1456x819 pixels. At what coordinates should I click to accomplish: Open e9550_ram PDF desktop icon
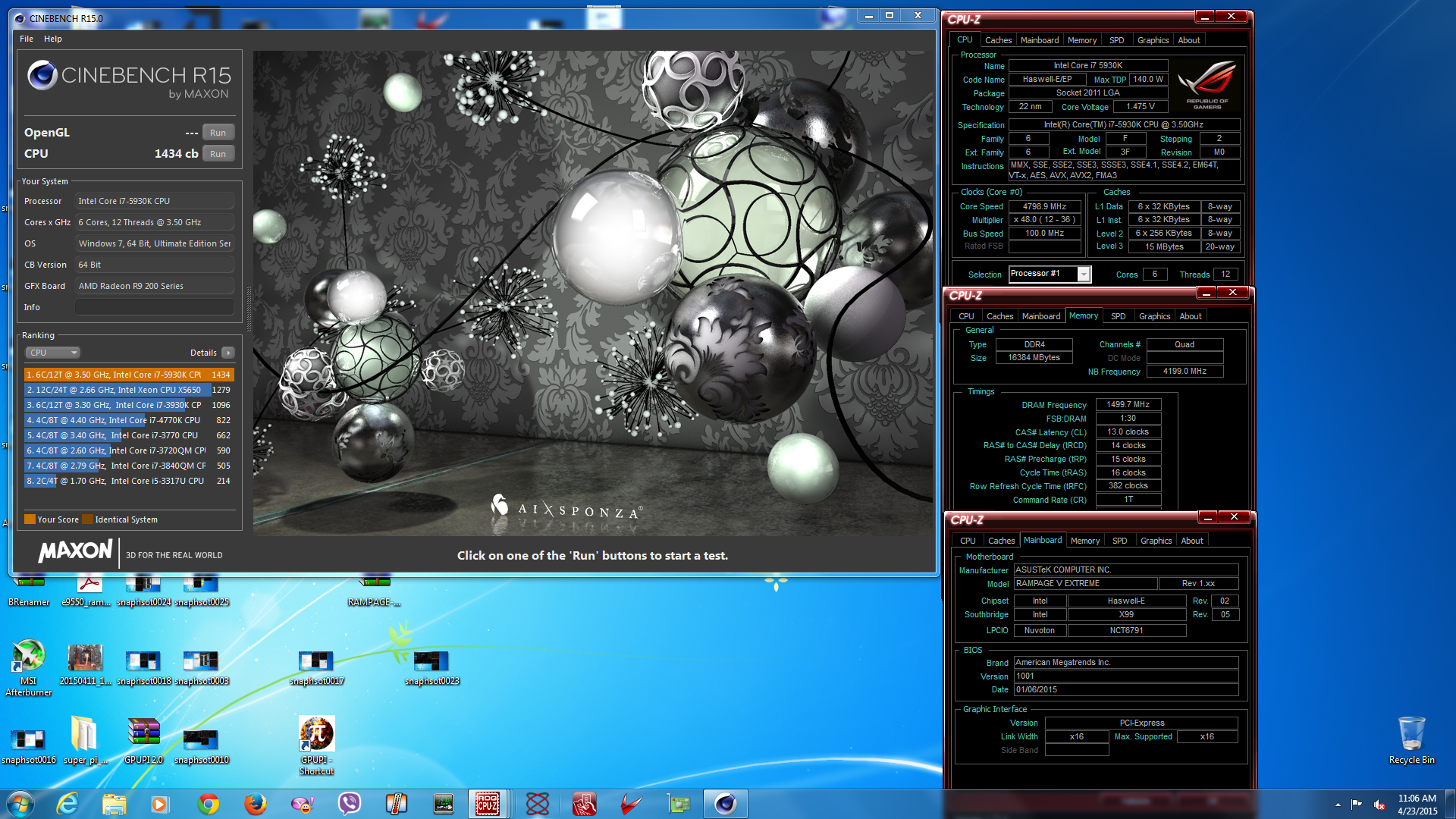pos(86,592)
